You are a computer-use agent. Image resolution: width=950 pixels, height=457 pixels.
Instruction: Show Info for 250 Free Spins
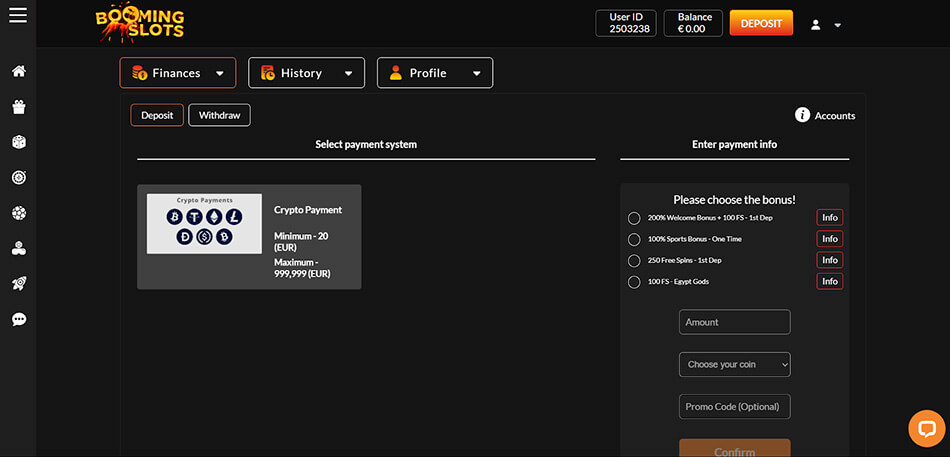point(829,260)
